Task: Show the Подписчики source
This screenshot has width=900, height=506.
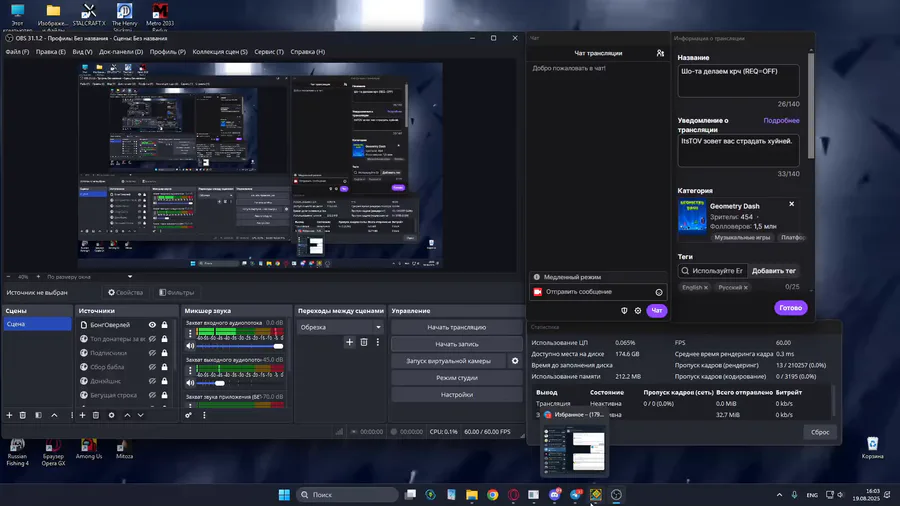Action: click(x=152, y=353)
